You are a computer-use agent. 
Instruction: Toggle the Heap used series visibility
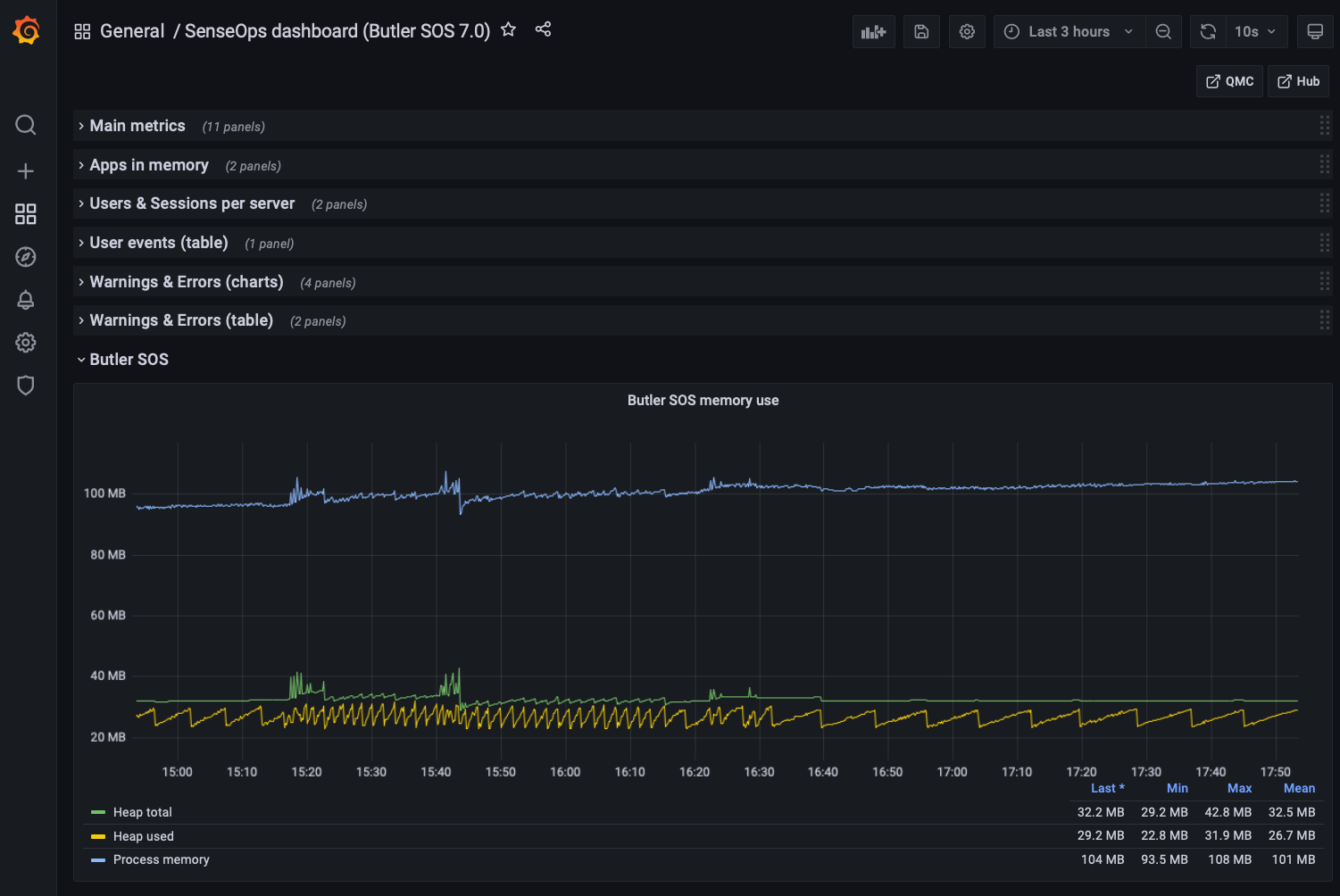143,836
